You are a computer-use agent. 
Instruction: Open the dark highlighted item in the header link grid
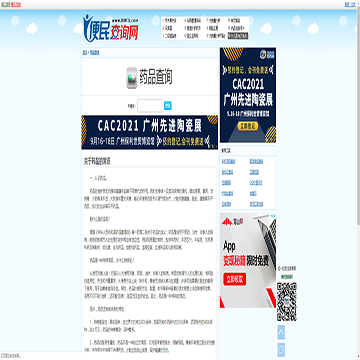[238, 36]
